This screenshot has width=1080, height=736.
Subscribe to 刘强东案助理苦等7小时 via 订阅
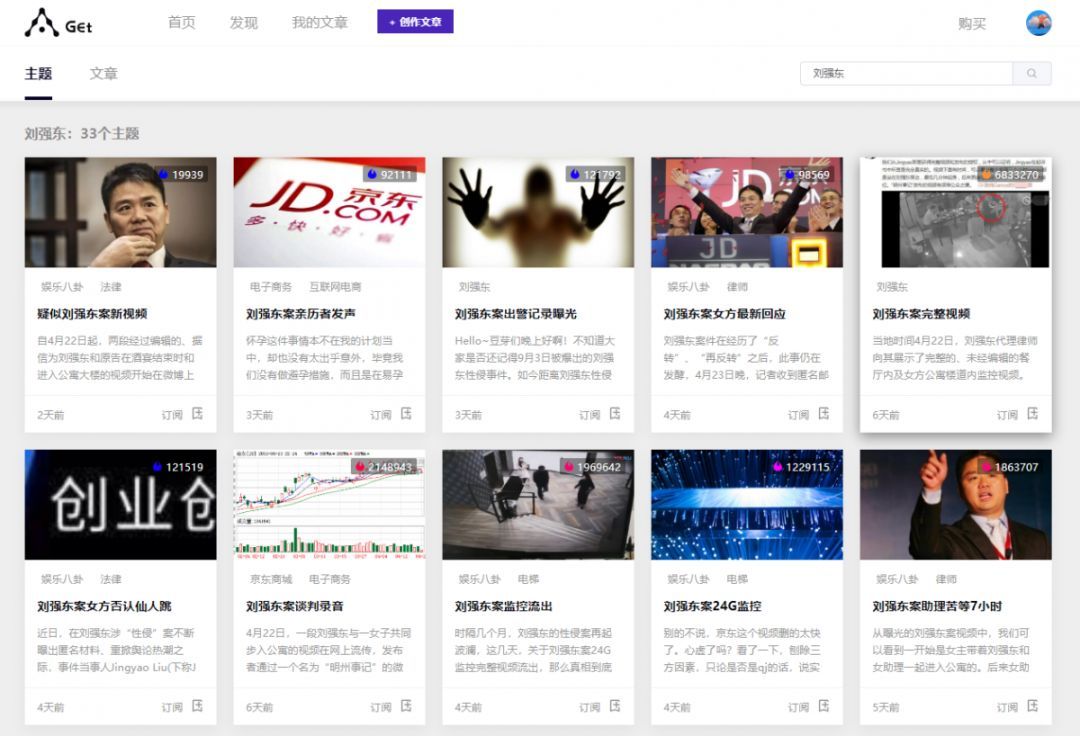point(1007,707)
